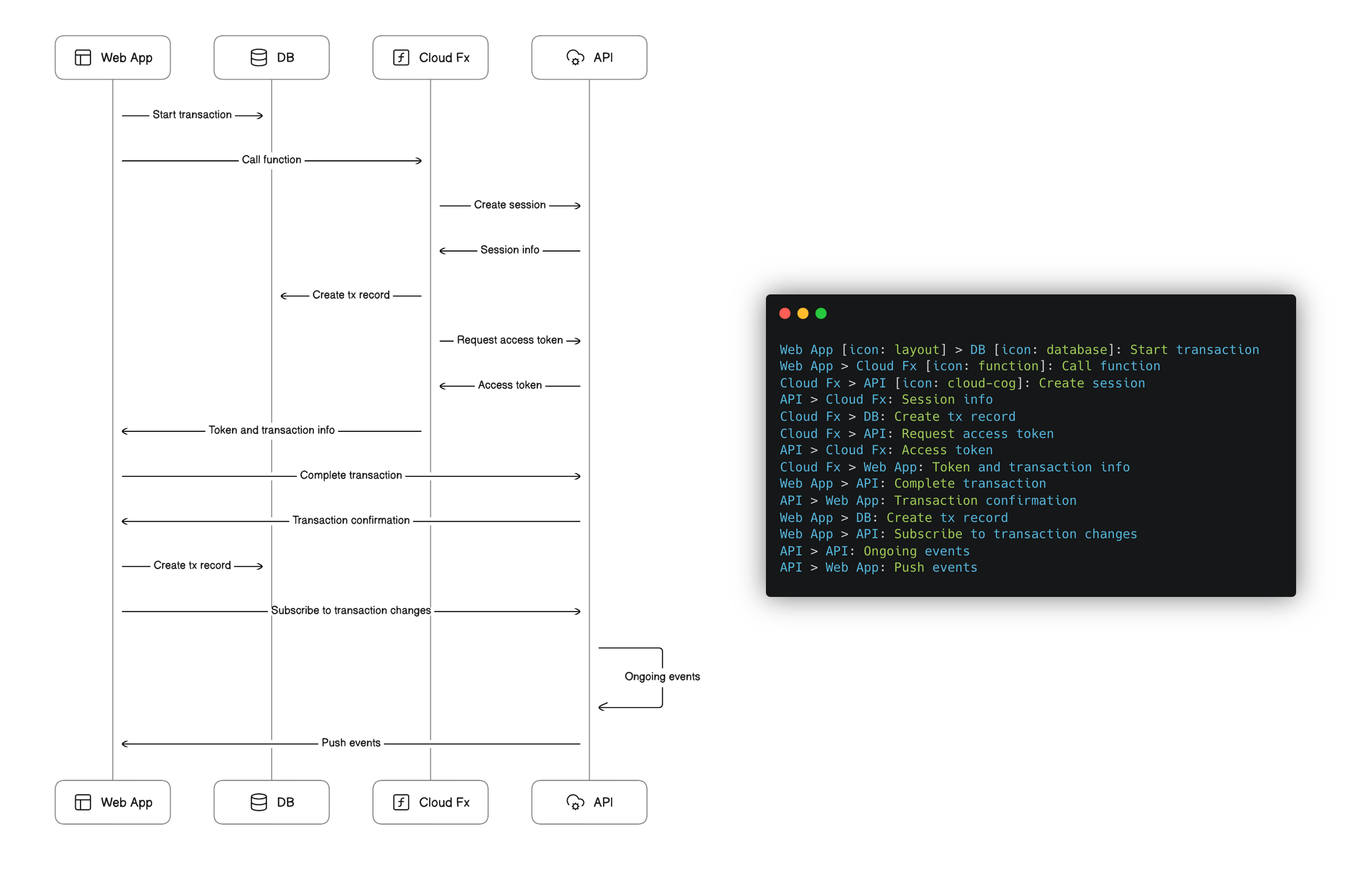Select the "Push events" message label

[350, 742]
